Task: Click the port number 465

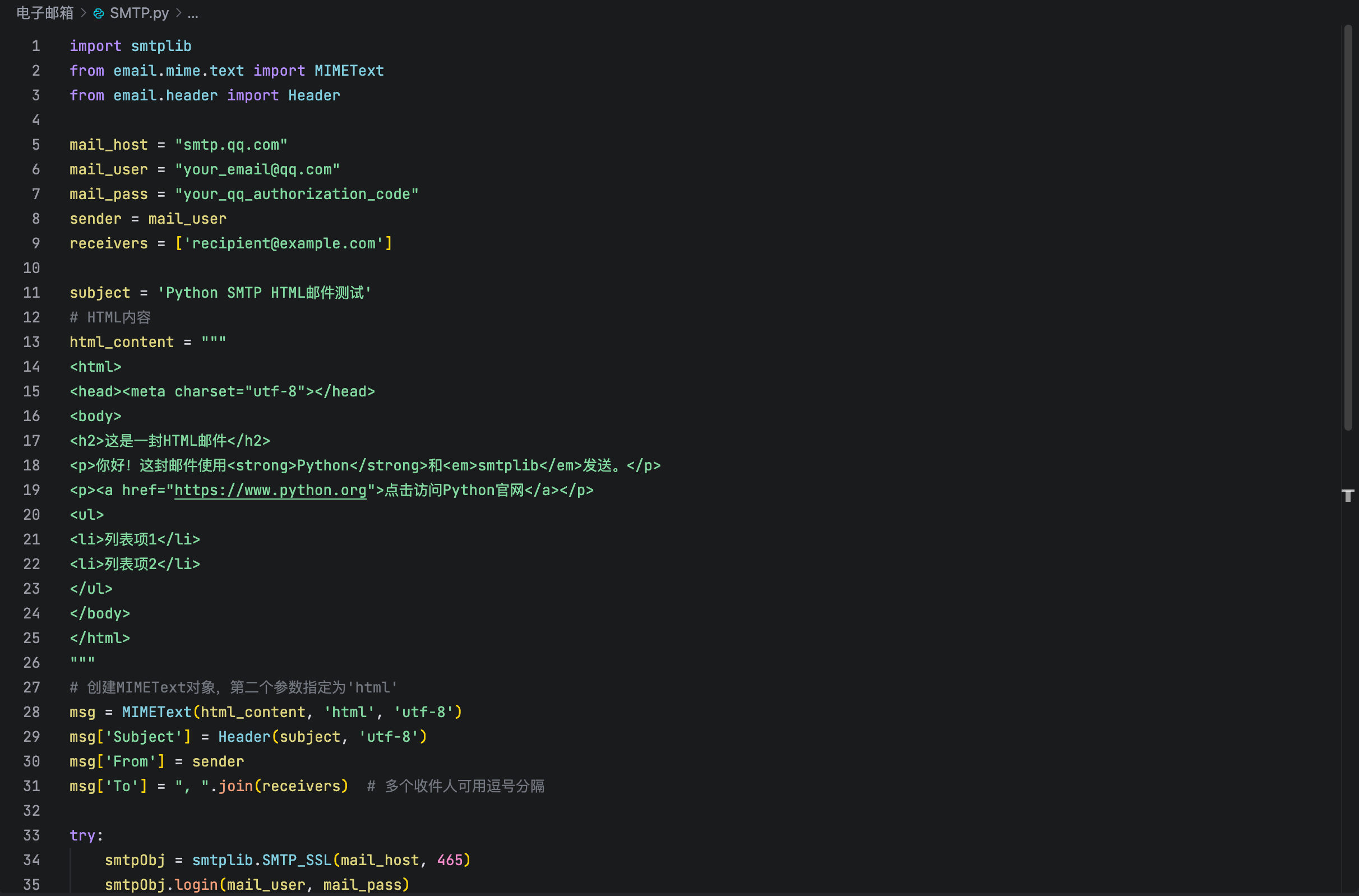Action: click(x=452, y=860)
